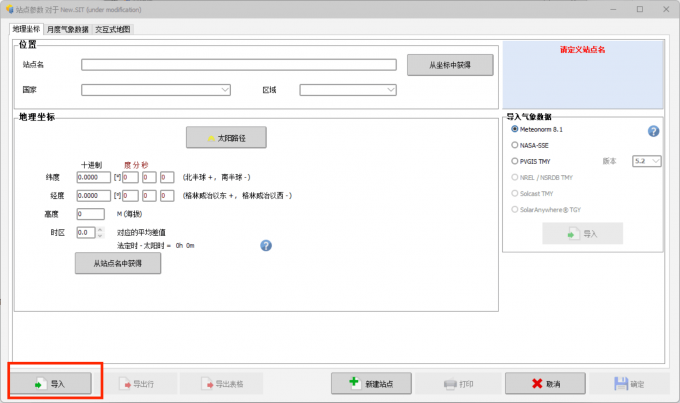Click the 站点名 site name input field
680x403 pixels.
pos(239,65)
